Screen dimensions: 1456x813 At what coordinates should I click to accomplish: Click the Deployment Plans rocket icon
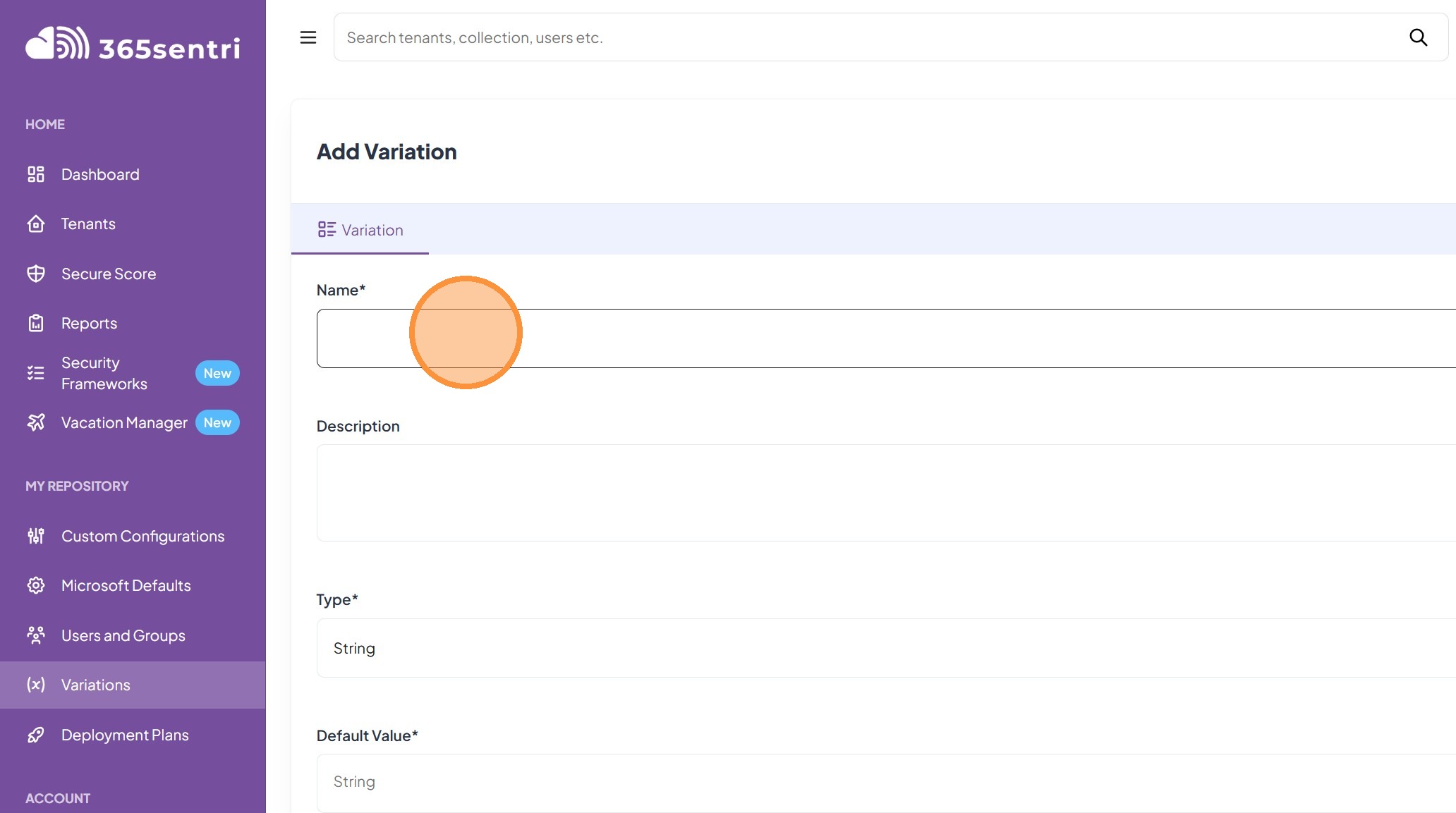pos(36,735)
